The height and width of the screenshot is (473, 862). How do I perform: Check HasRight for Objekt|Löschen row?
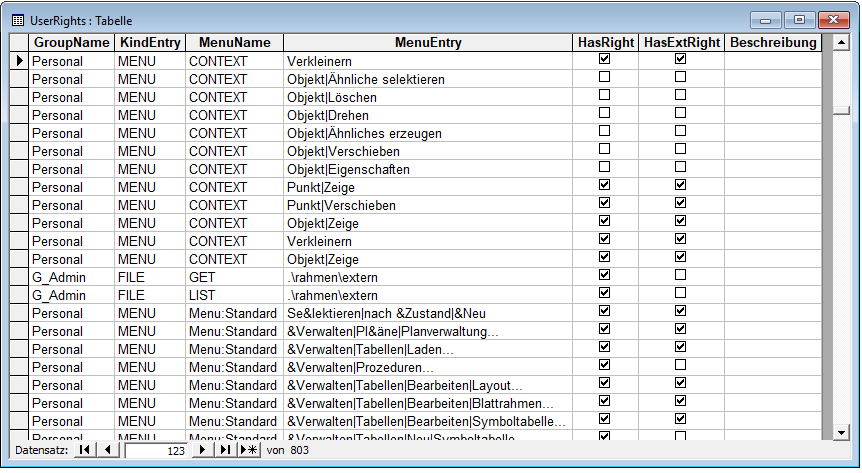604,96
